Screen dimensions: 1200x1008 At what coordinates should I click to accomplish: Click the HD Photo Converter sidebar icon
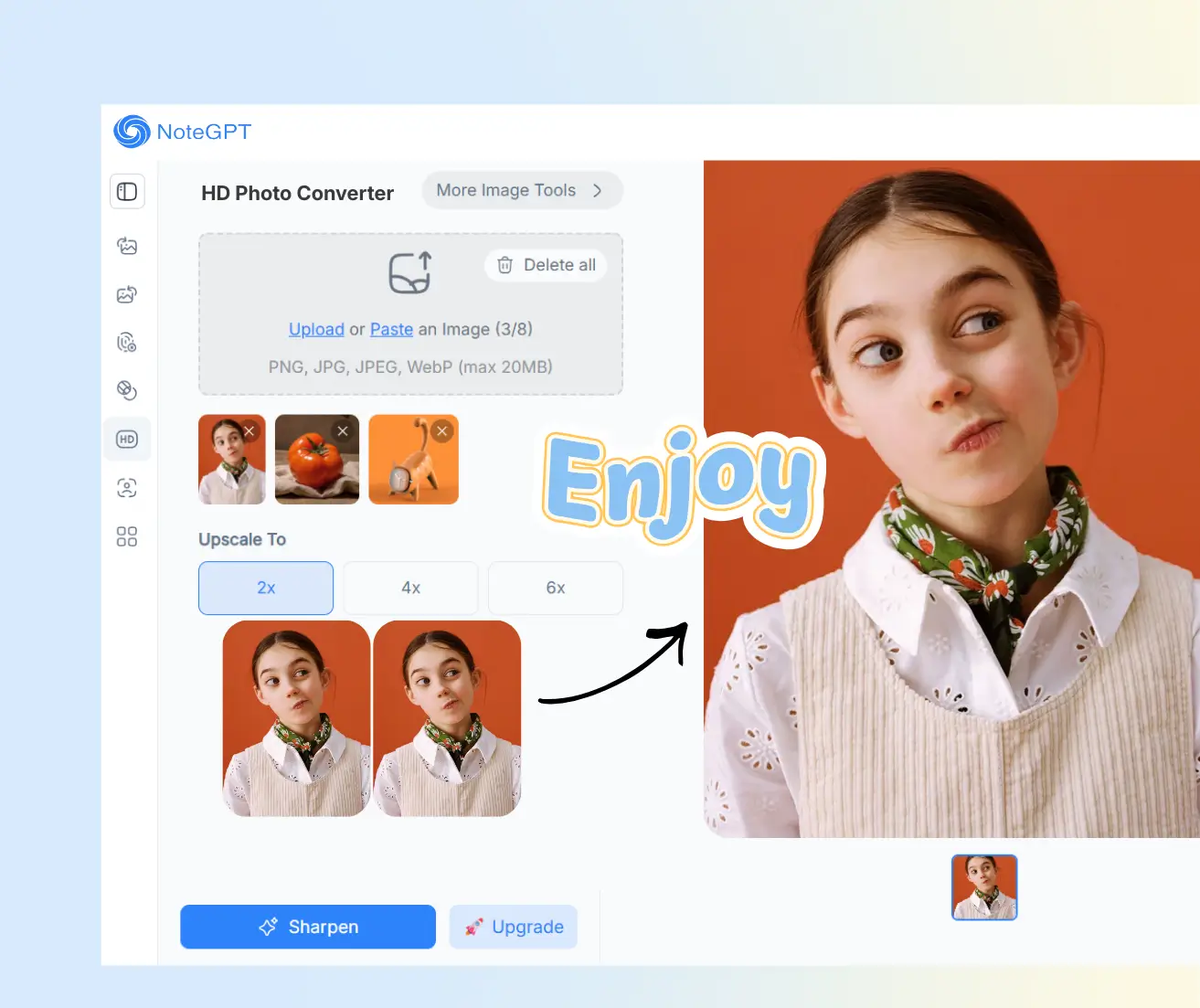coord(127,439)
